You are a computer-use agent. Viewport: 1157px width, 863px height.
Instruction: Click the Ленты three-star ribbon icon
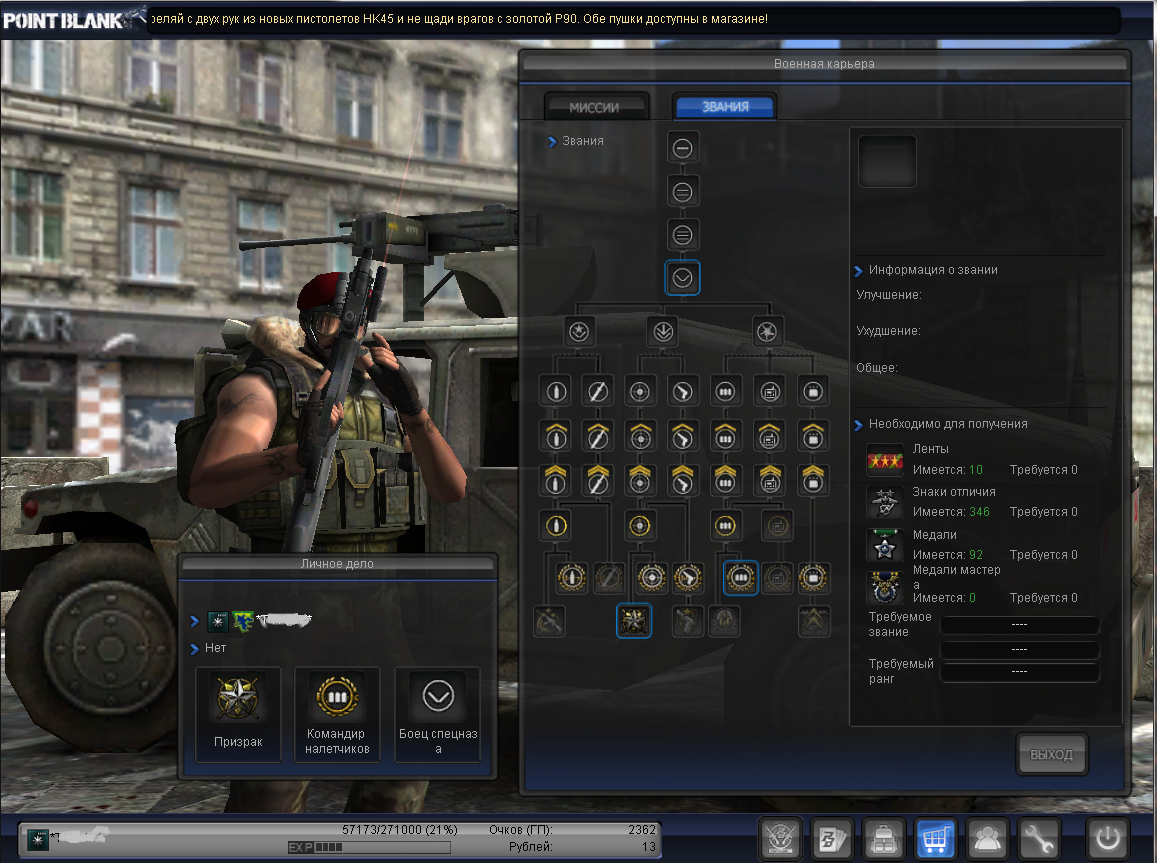tap(885, 460)
